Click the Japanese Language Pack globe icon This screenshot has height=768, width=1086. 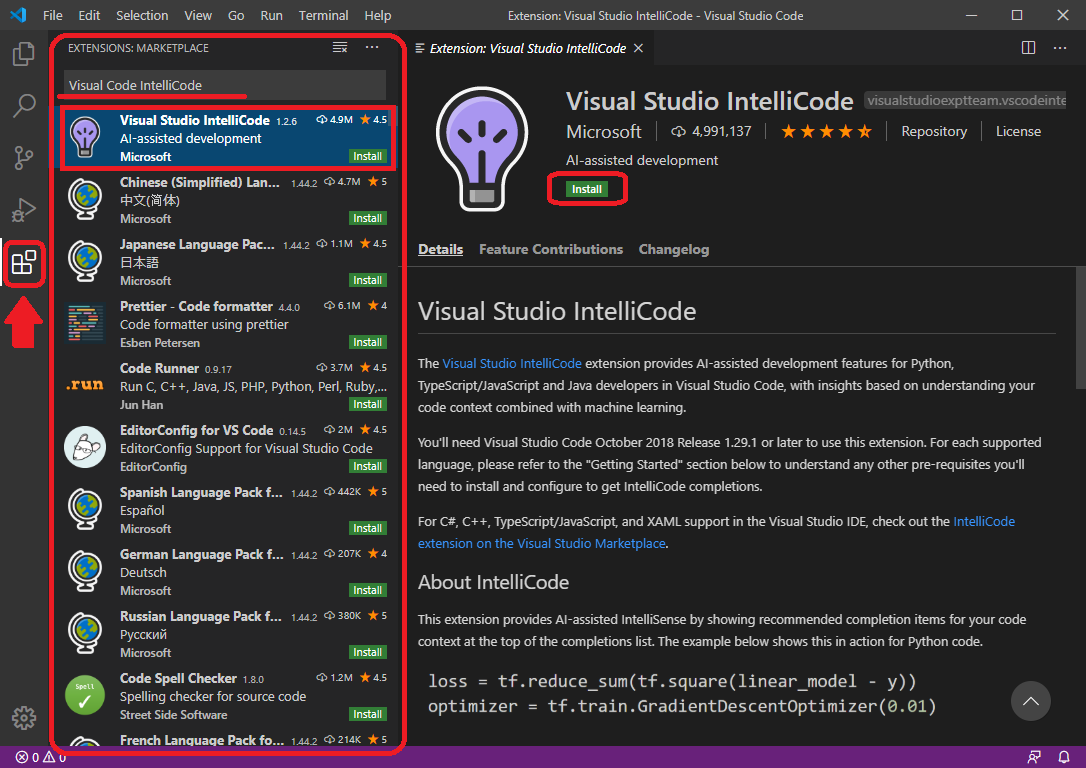pyautogui.click(x=85, y=262)
